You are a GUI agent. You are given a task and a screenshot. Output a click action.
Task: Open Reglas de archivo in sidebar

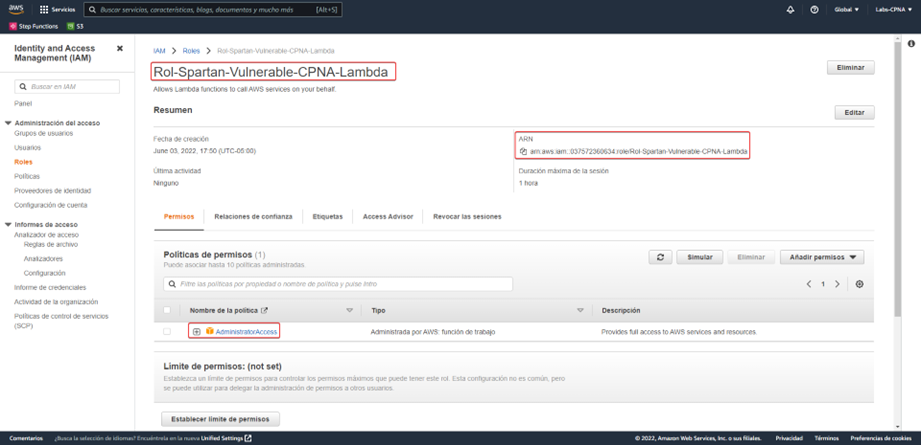coord(51,244)
